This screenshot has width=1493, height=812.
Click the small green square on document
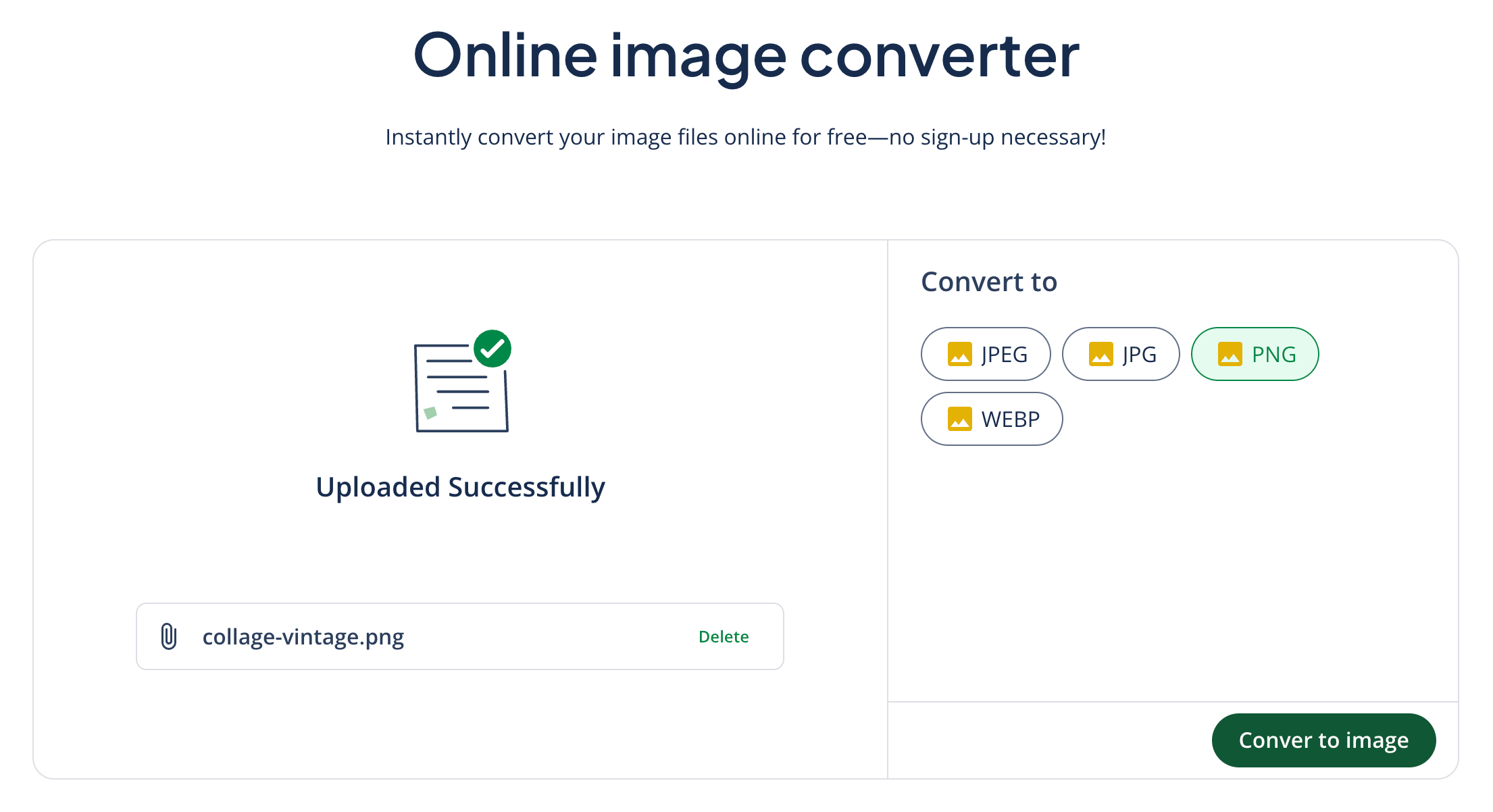point(430,413)
